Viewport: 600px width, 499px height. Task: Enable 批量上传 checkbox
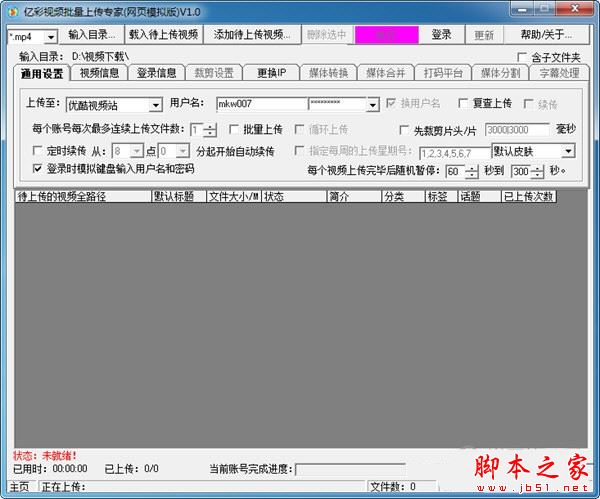pyautogui.click(x=233, y=129)
